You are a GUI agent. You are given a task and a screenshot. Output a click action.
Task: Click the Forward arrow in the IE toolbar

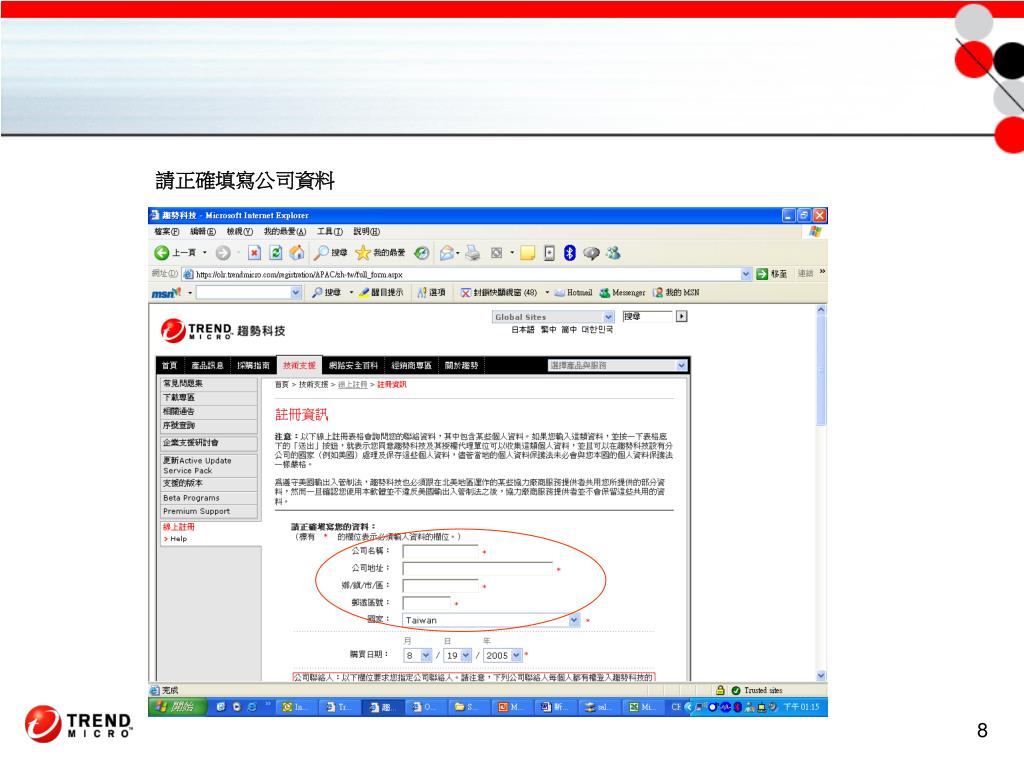coord(223,253)
